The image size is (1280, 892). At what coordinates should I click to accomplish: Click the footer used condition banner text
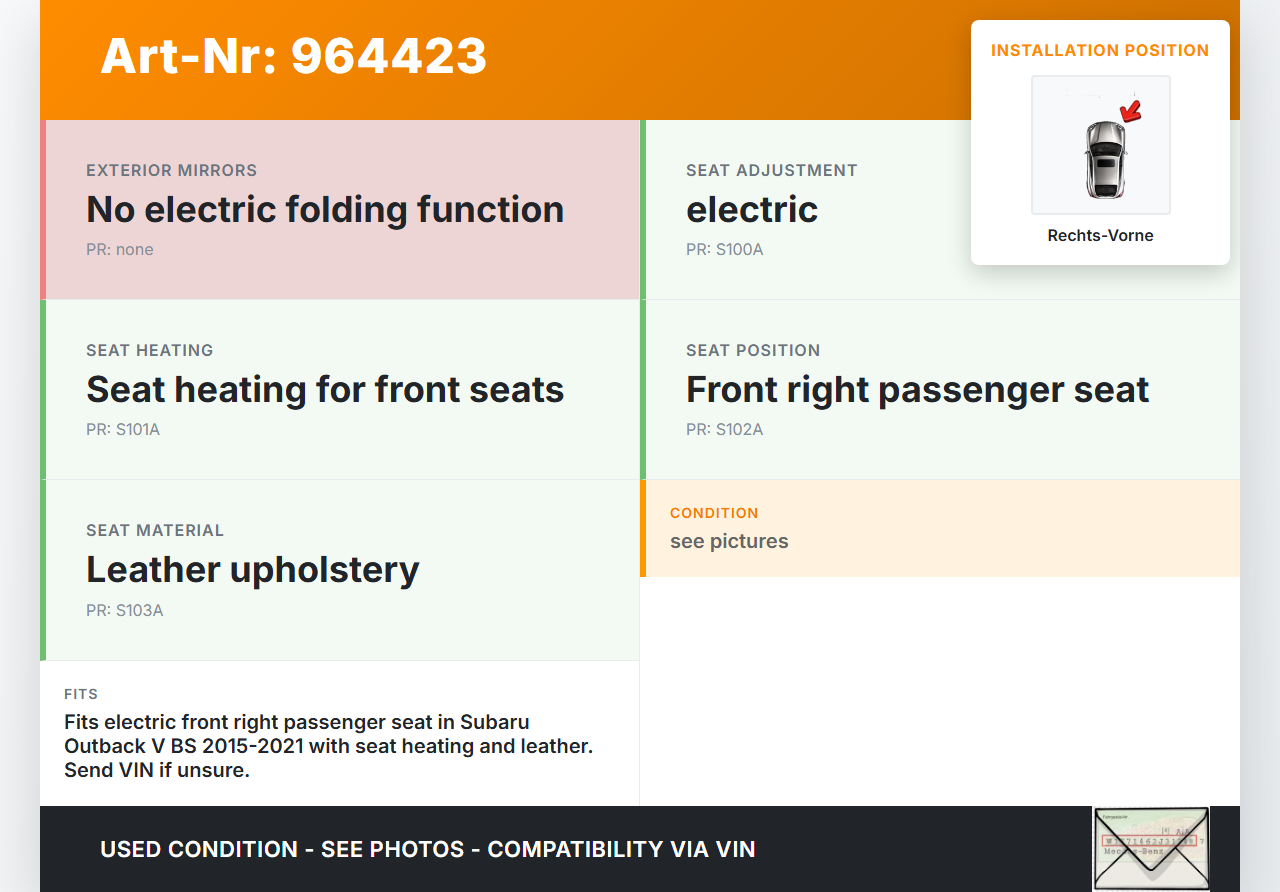(427, 850)
